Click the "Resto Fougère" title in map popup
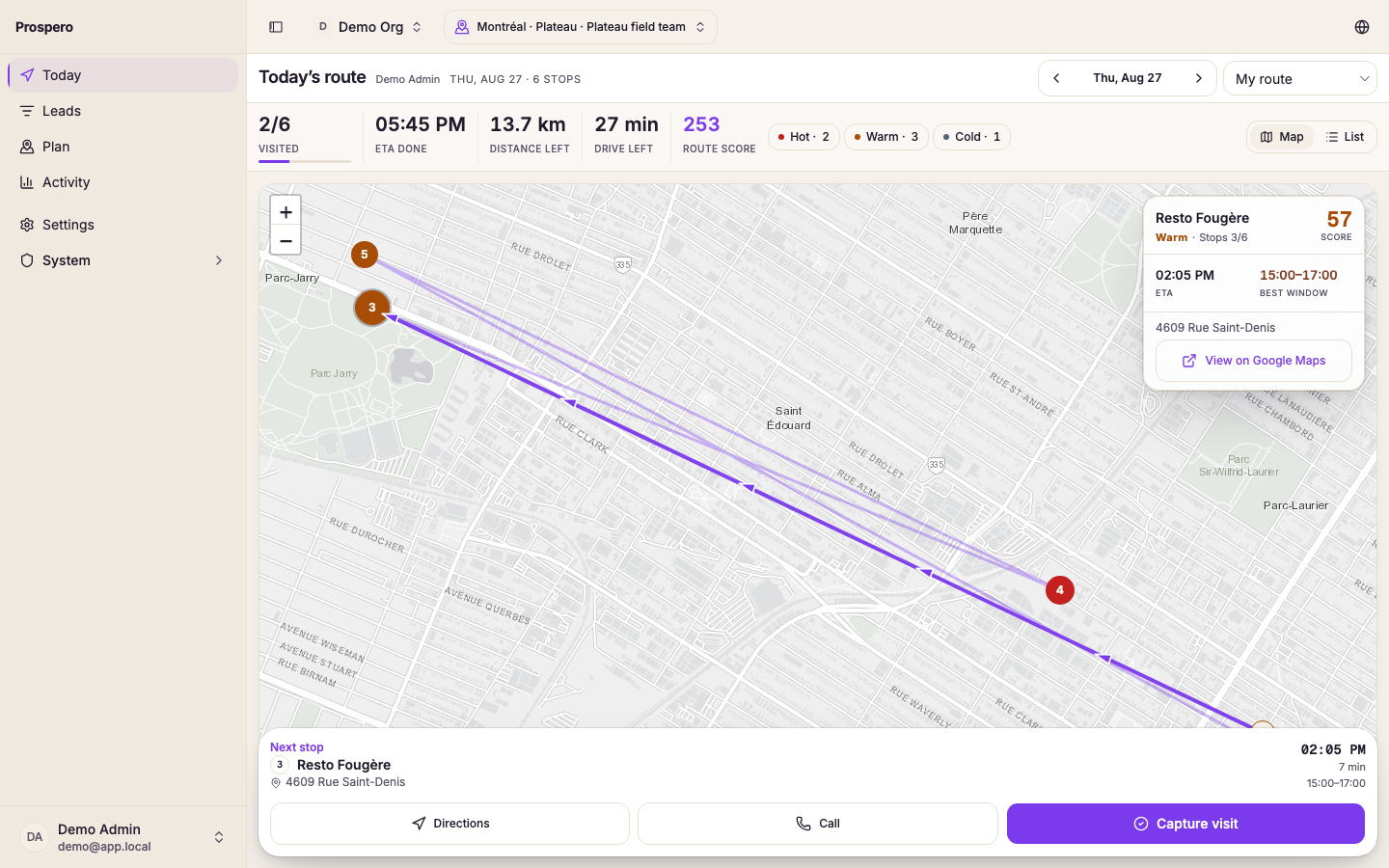Viewport: 1389px width, 868px height. [x=1202, y=218]
